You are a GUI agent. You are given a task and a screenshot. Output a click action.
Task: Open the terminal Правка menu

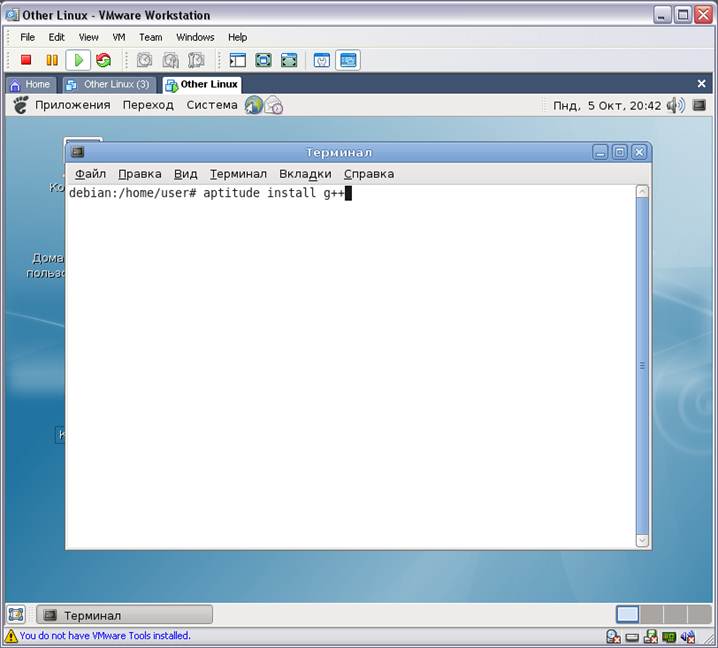(140, 174)
